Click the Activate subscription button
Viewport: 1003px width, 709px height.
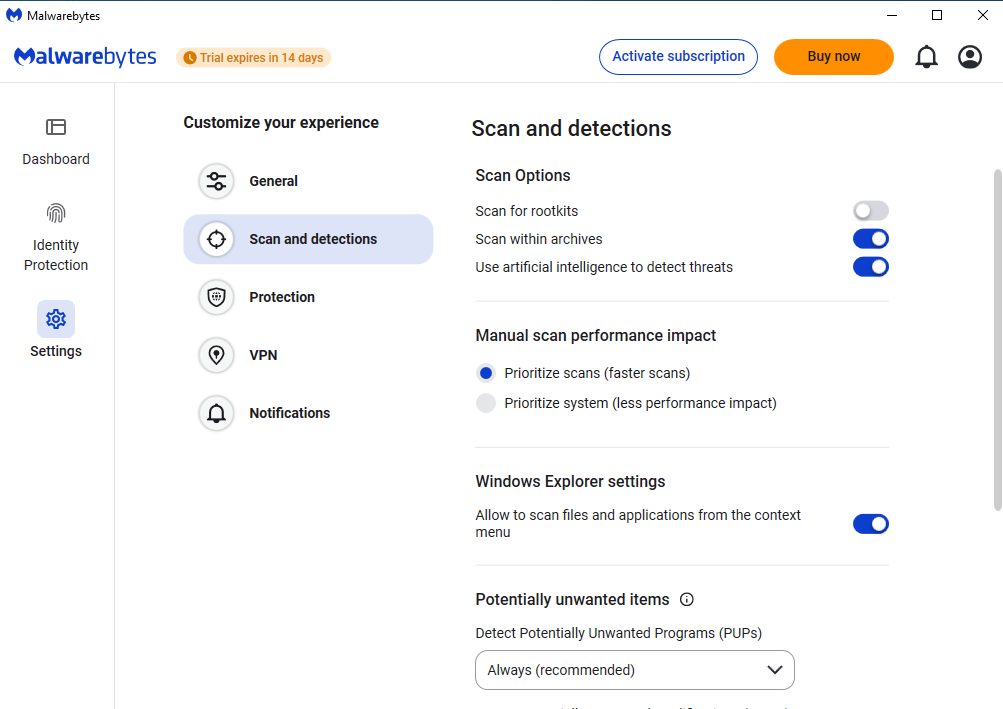(678, 57)
